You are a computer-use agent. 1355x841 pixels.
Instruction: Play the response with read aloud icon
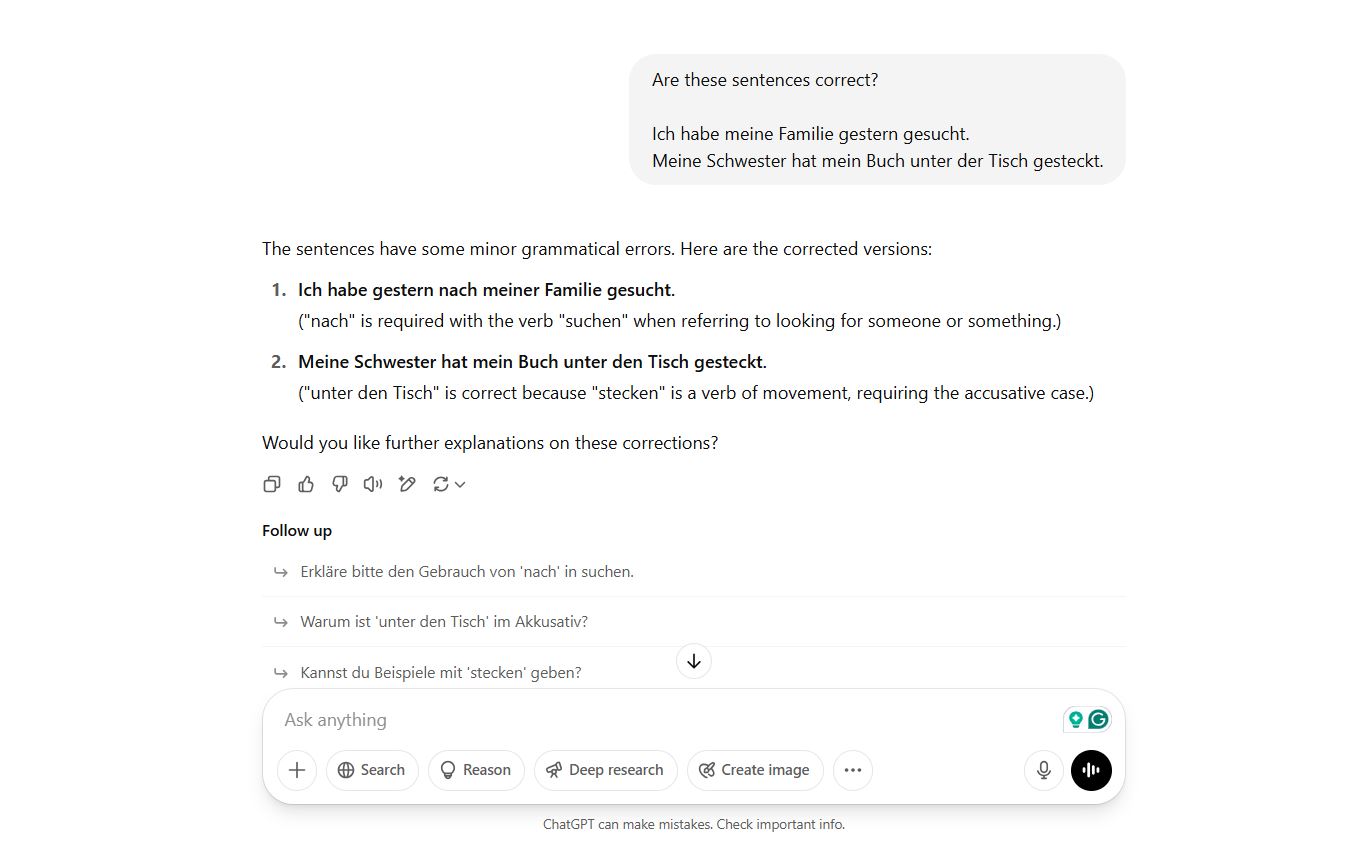pos(373,484)
